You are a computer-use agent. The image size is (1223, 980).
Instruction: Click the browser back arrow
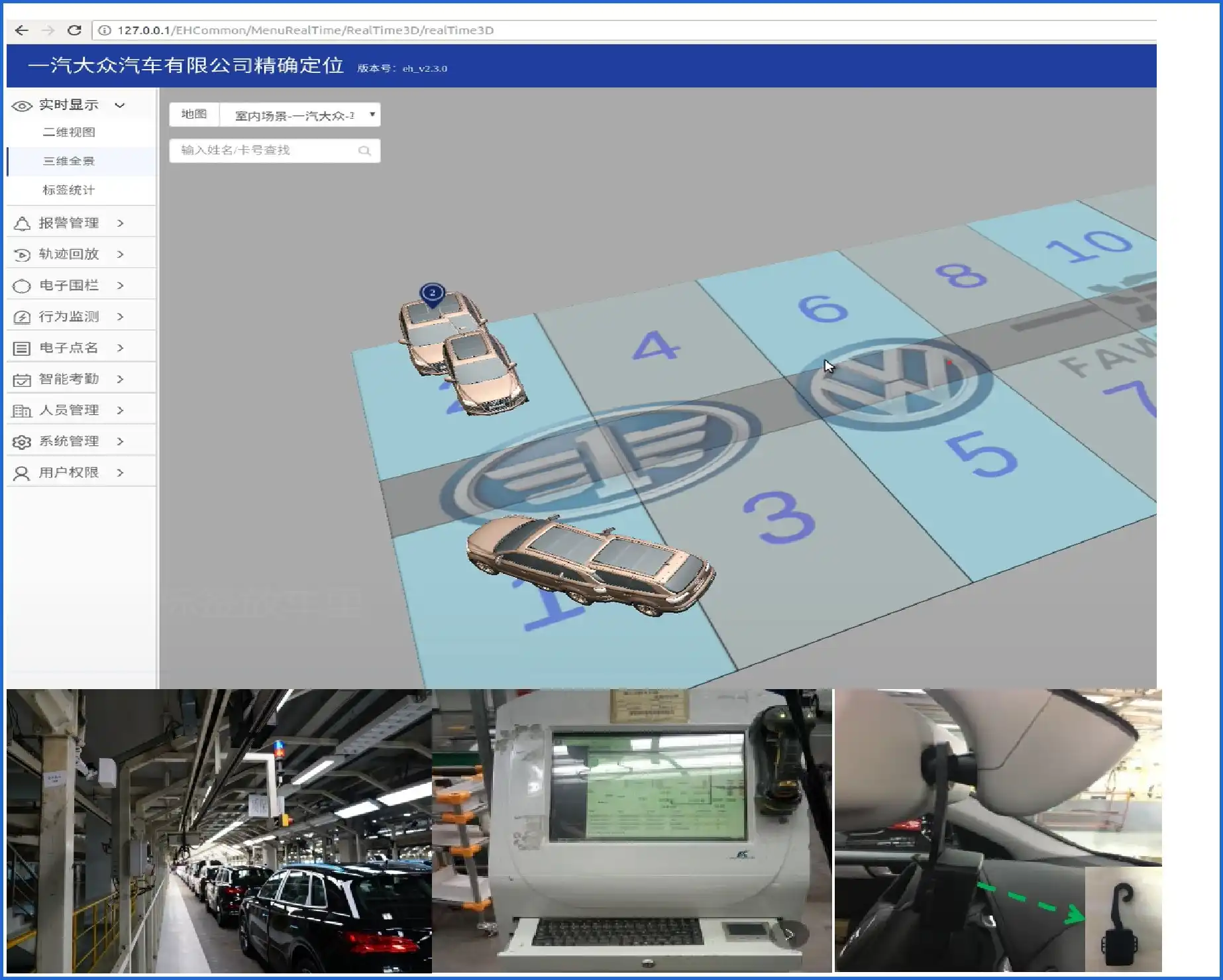pos(22,30)
